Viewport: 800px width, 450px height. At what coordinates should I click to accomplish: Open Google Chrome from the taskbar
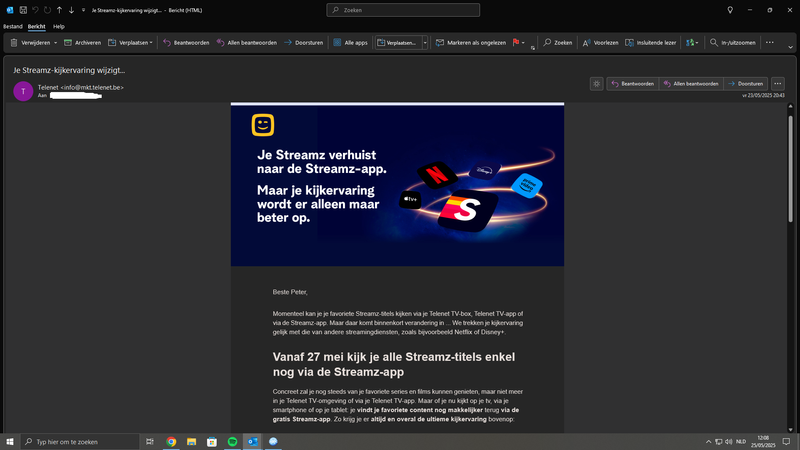coord(171,441)
